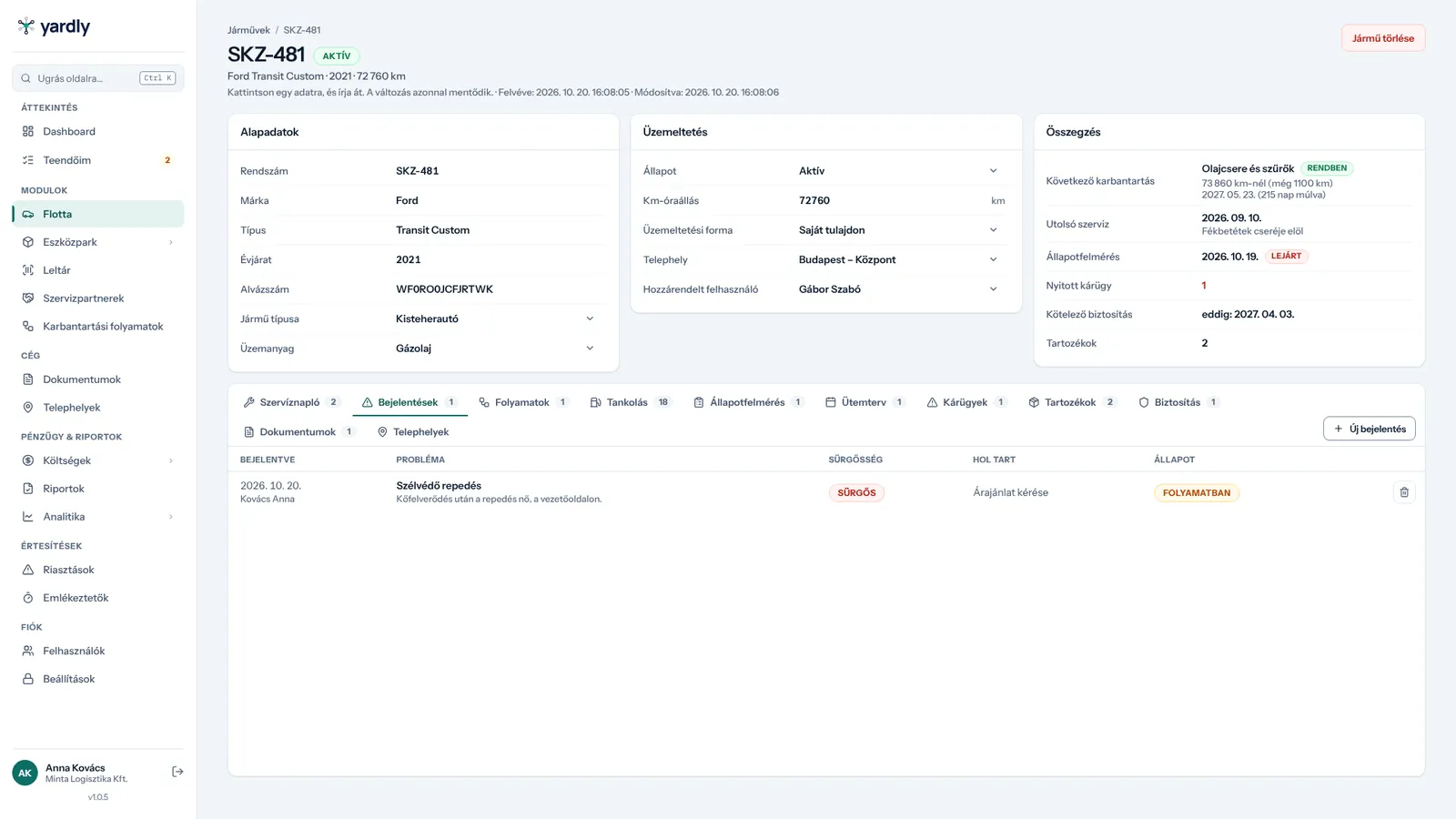This screenshot has width=1456, height=819.
Task: Open the Állapot dropdown showing Aktív
Action: click(901, 171)
